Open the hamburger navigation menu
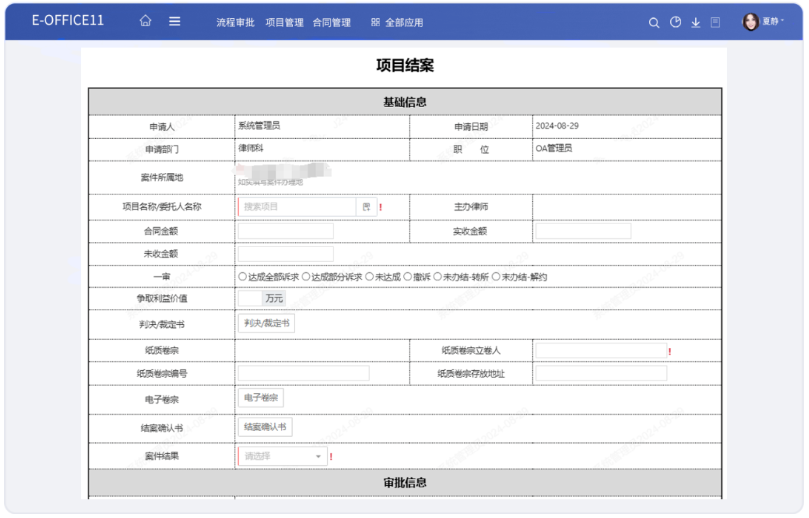The height and width of the screenshot is (518, 809). (174, 22)
